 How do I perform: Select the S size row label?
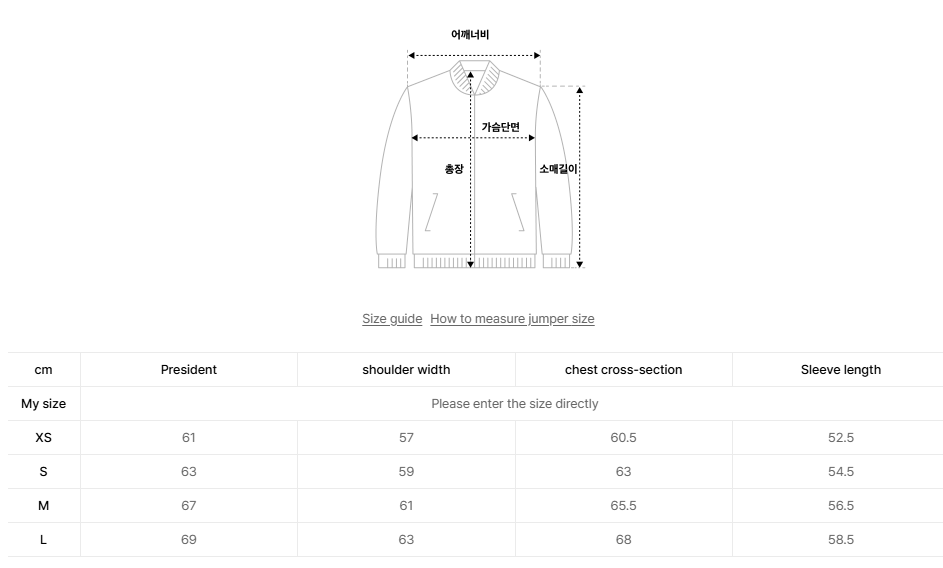tap(43, 472)
